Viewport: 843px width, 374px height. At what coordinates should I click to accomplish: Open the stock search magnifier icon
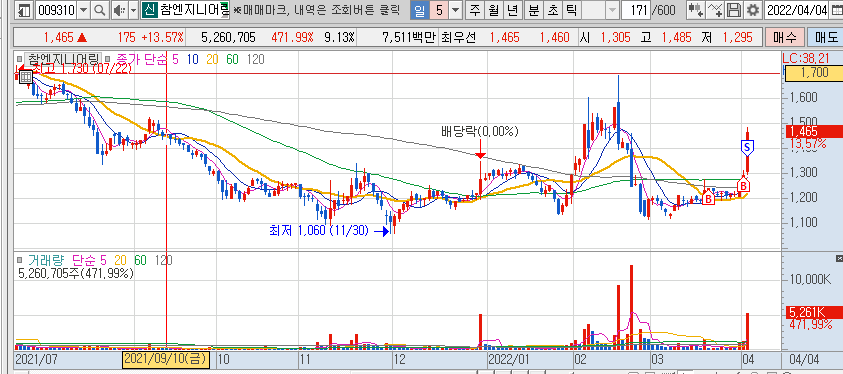(x=99, y=10)
